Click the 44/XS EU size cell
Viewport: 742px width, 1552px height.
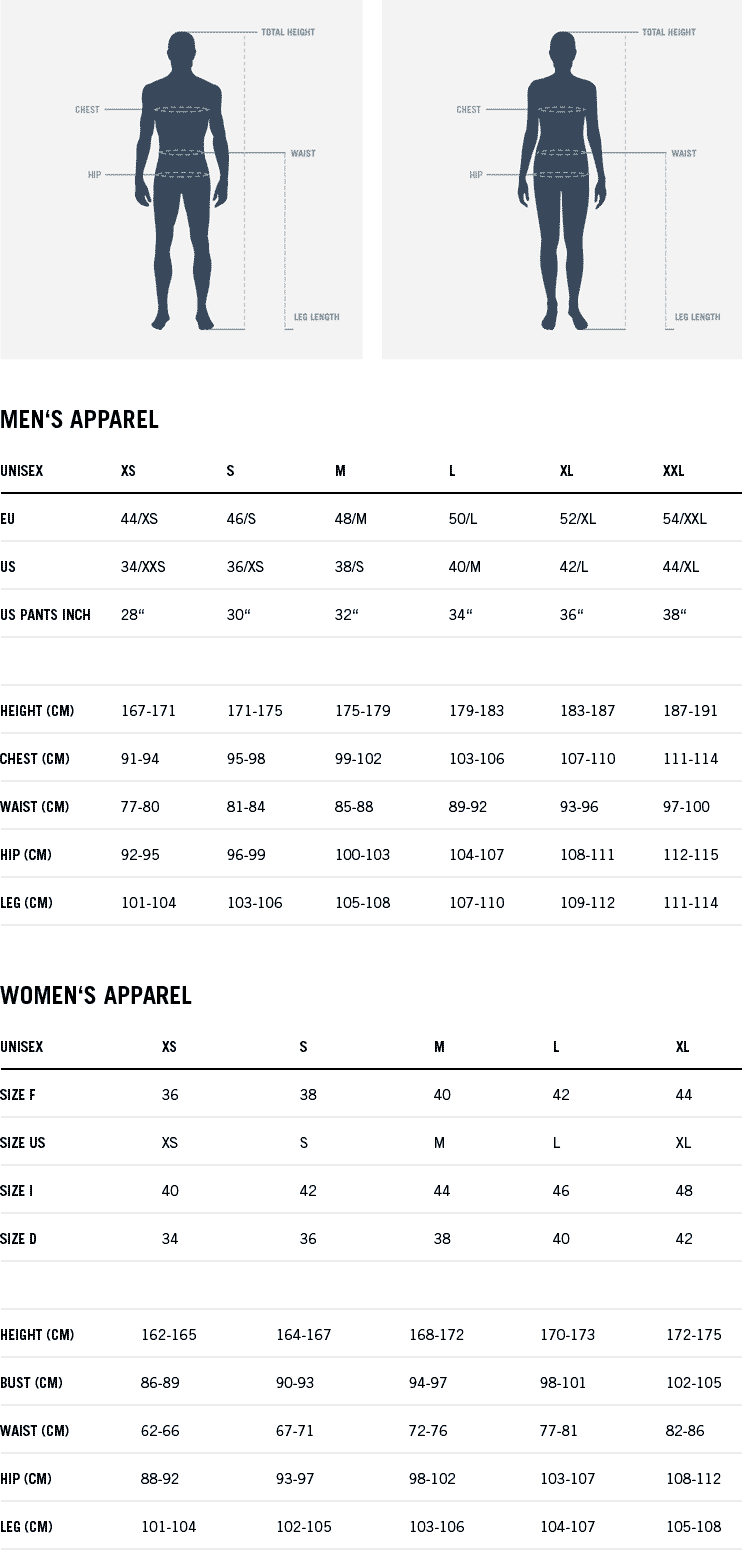tap(139, 519)
